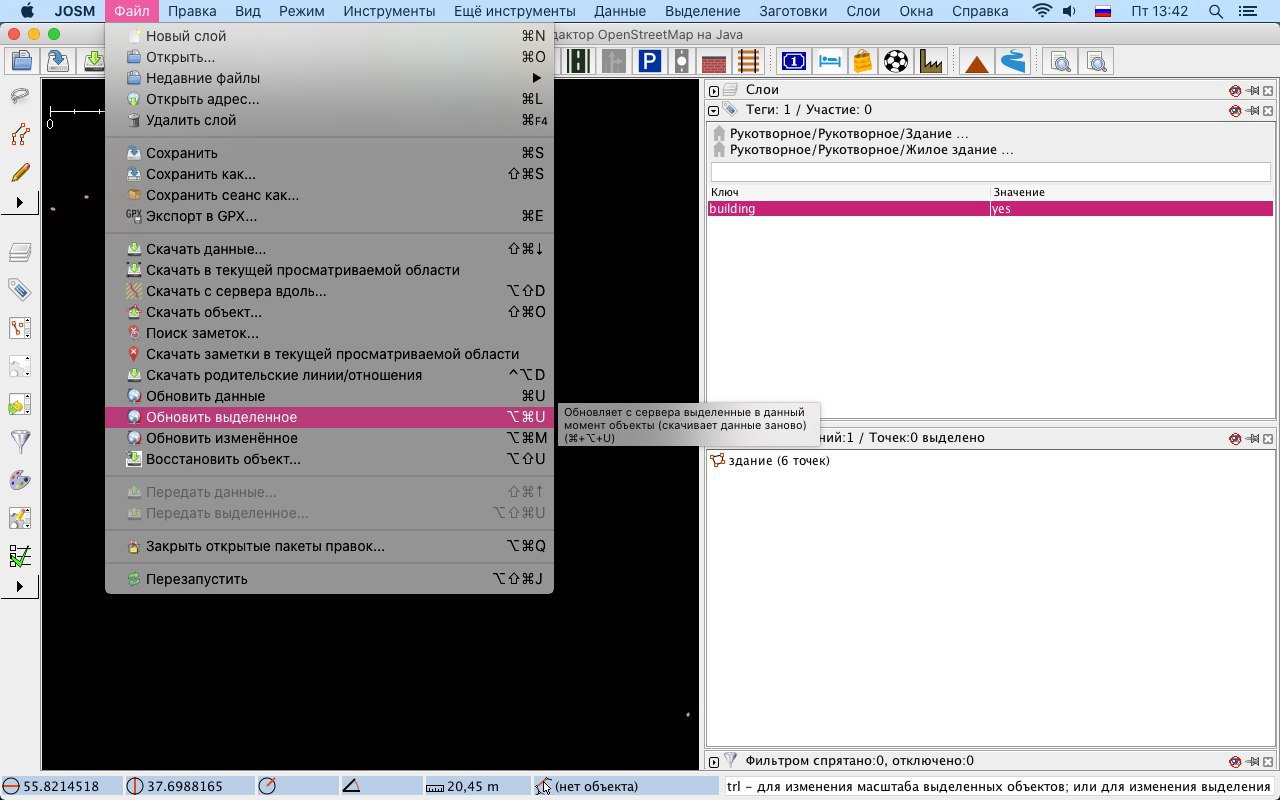
Task: Choose Открыть адрес... menu item
Action: [x=329, y=99]
